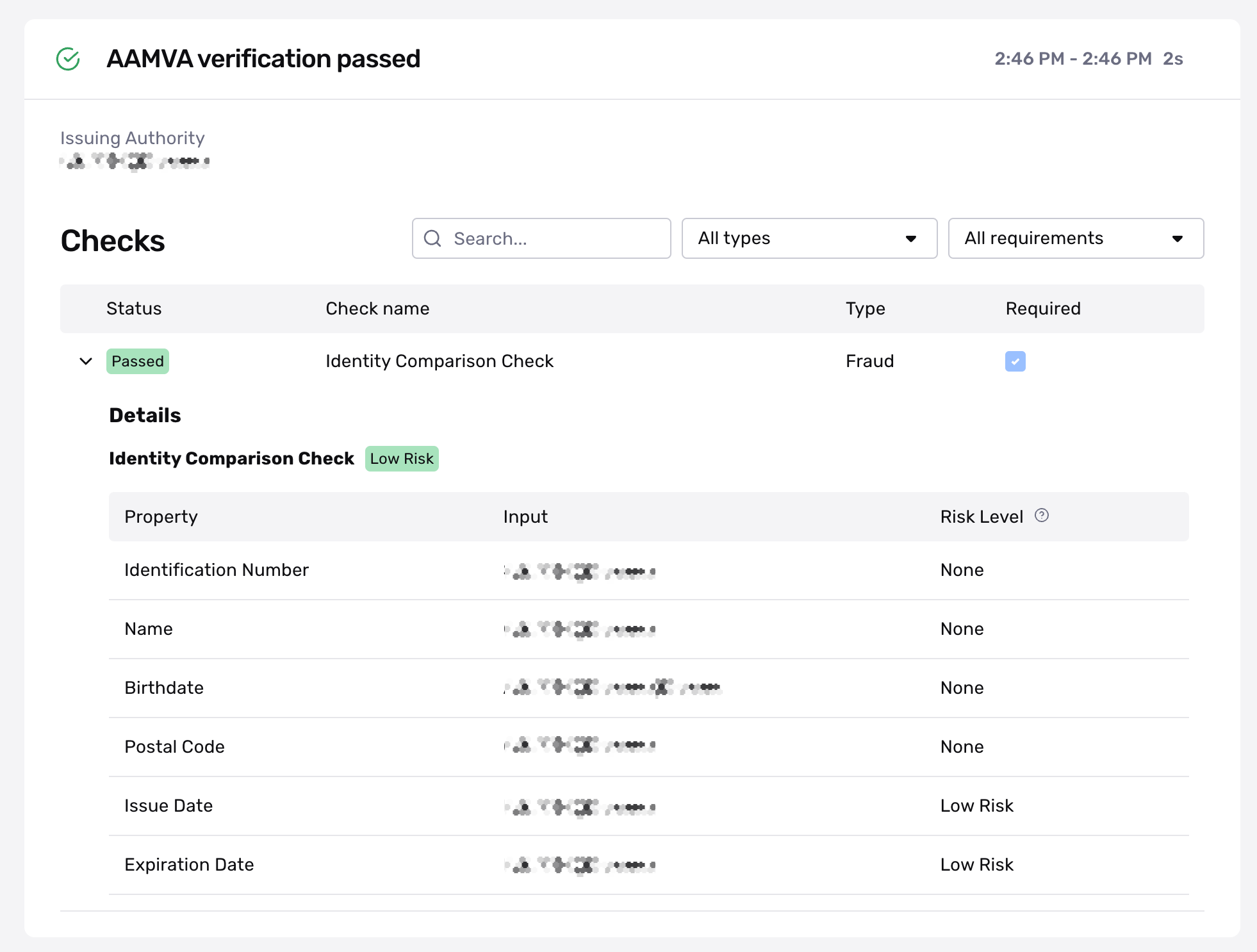Click the Low Risk badge
This screenshot has height=952, width=1257.
tap(402, 459)
